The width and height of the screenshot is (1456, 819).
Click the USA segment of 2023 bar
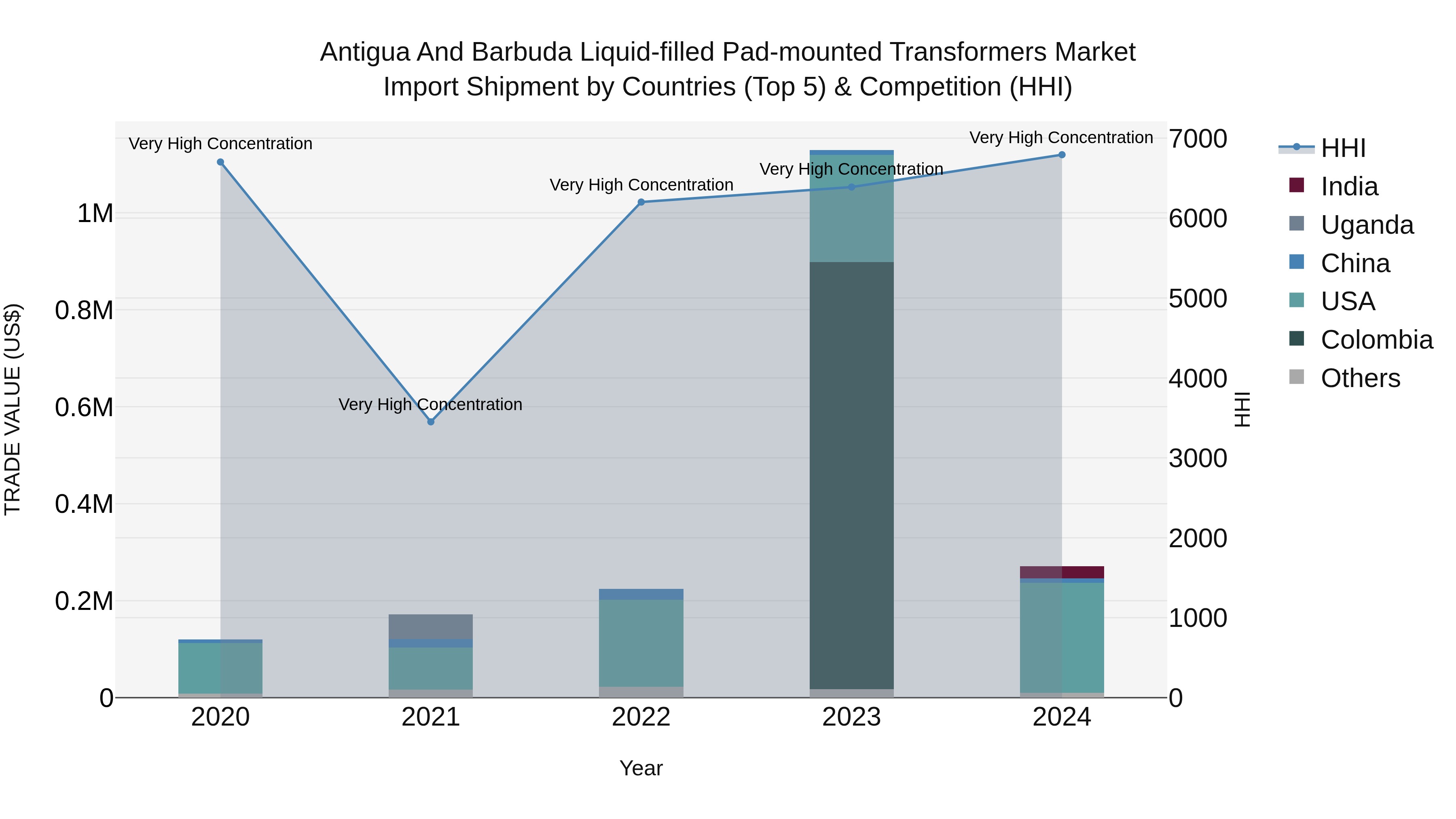pyautogui.click(x=852, y=209)
